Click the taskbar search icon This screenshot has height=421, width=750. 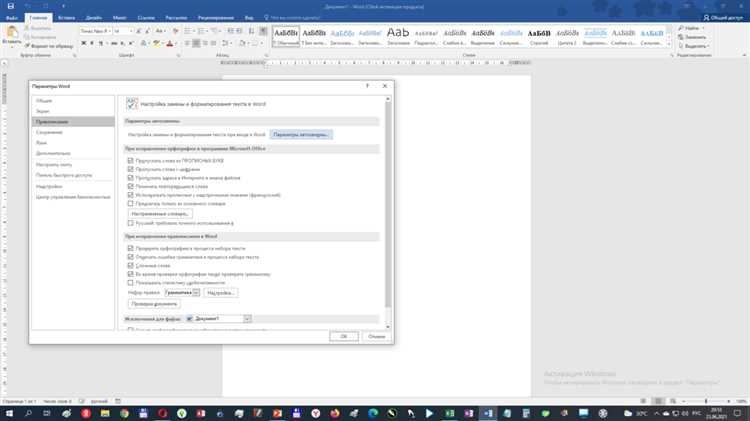(28, 413)
